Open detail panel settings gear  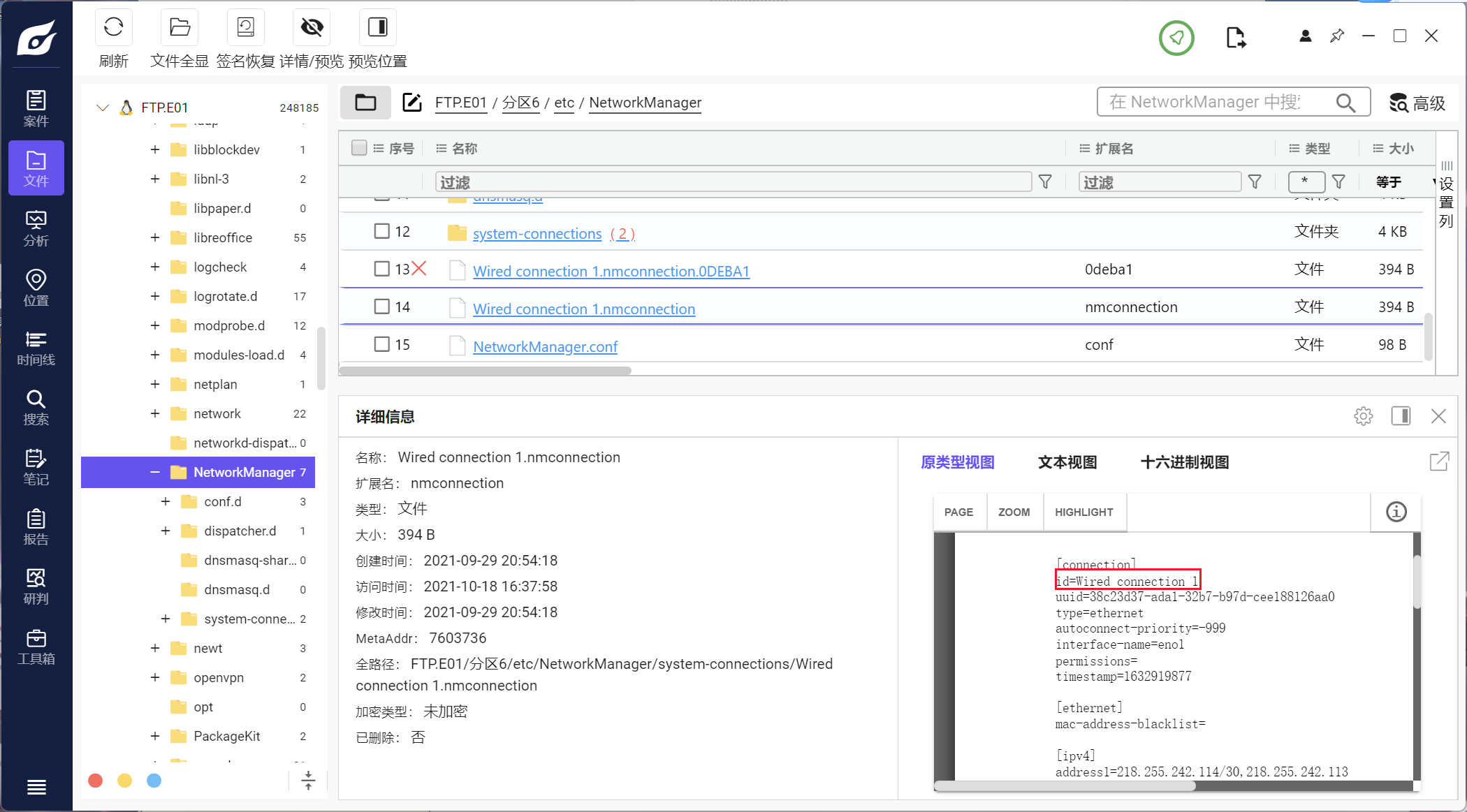[1363, 416]
